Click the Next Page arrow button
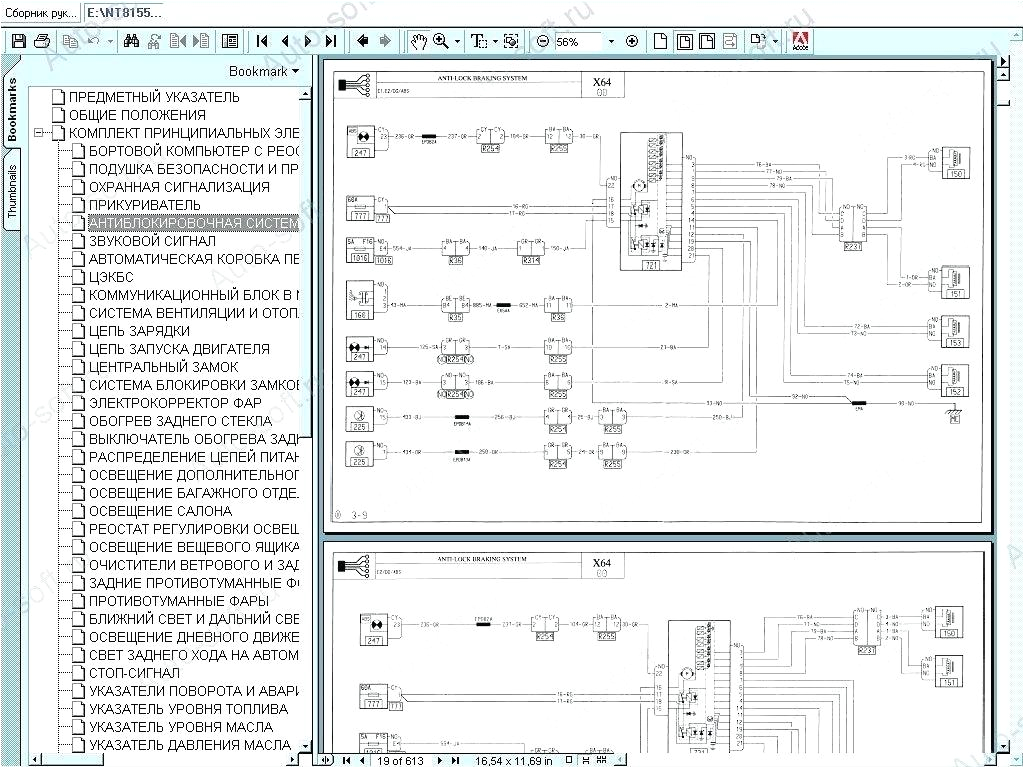 click(307, 41)
